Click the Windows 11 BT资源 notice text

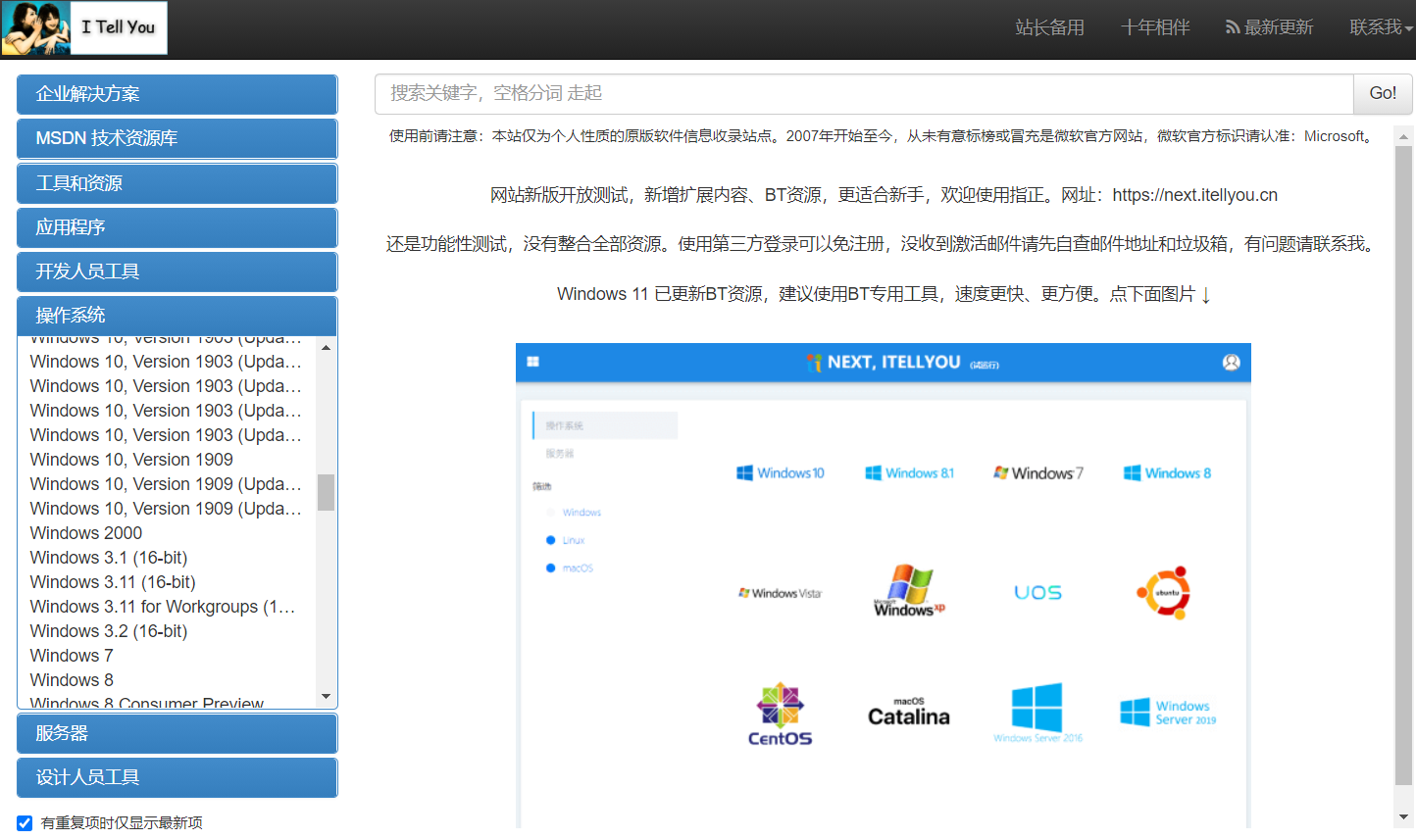(884, 294)
